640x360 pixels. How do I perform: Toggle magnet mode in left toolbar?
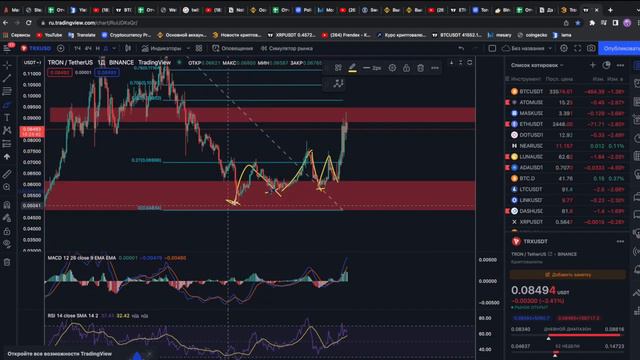click(x=7, y=205)
